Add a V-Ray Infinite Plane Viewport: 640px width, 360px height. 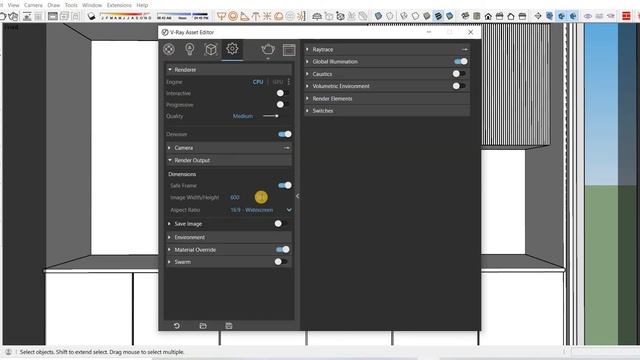click(317, 16)
